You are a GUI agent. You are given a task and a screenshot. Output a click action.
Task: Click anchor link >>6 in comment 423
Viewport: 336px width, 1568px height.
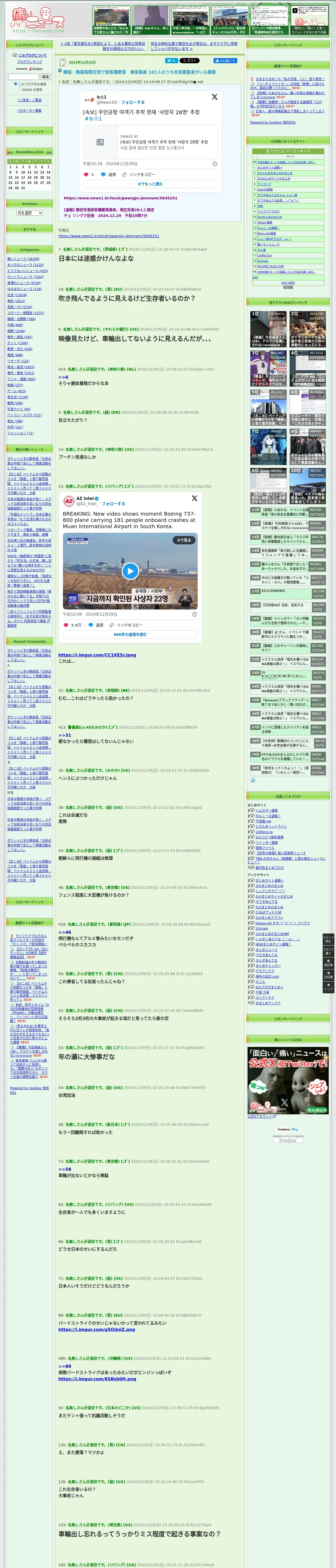[x=63, y=377]
